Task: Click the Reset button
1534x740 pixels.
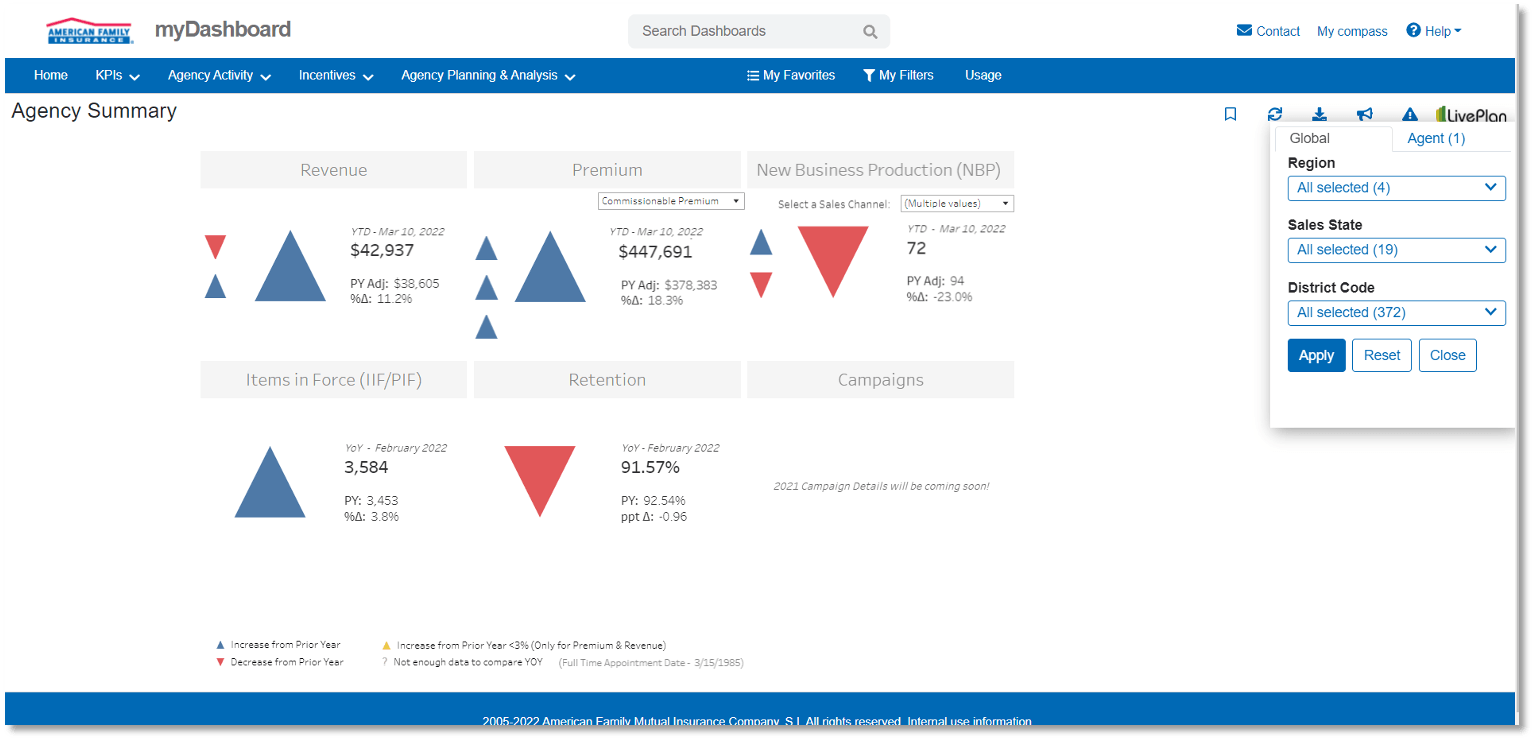Action: [x=1381, y=355]
